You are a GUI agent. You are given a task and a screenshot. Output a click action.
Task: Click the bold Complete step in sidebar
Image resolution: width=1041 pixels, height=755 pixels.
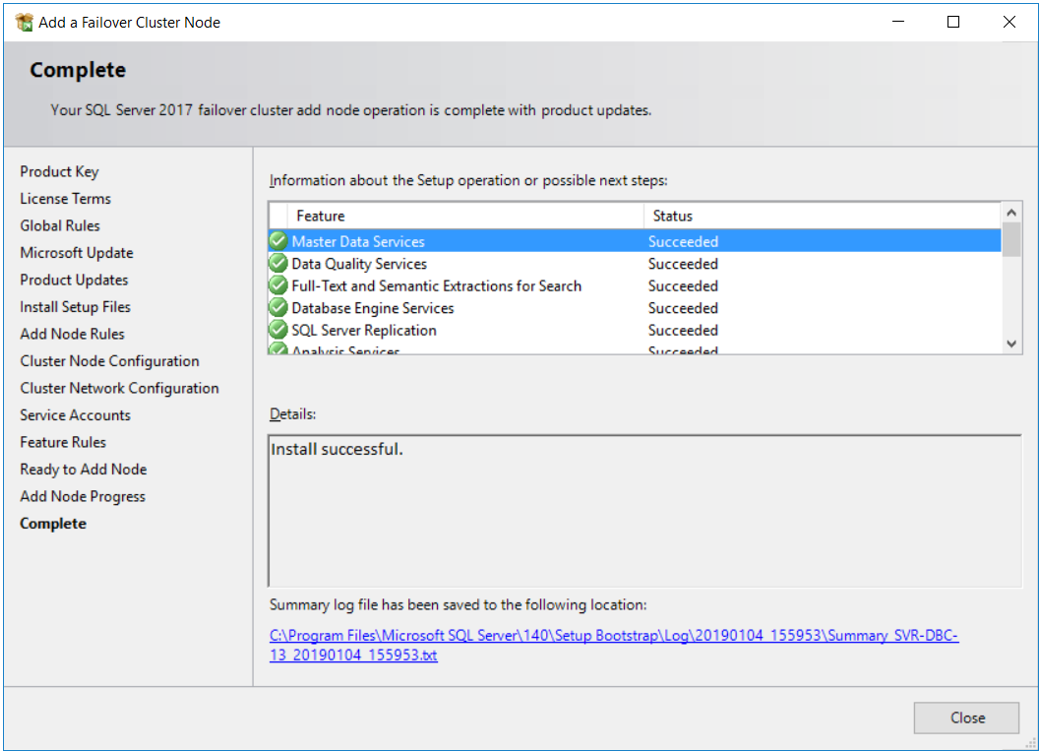pyautogui.click(x=52, y=523)
